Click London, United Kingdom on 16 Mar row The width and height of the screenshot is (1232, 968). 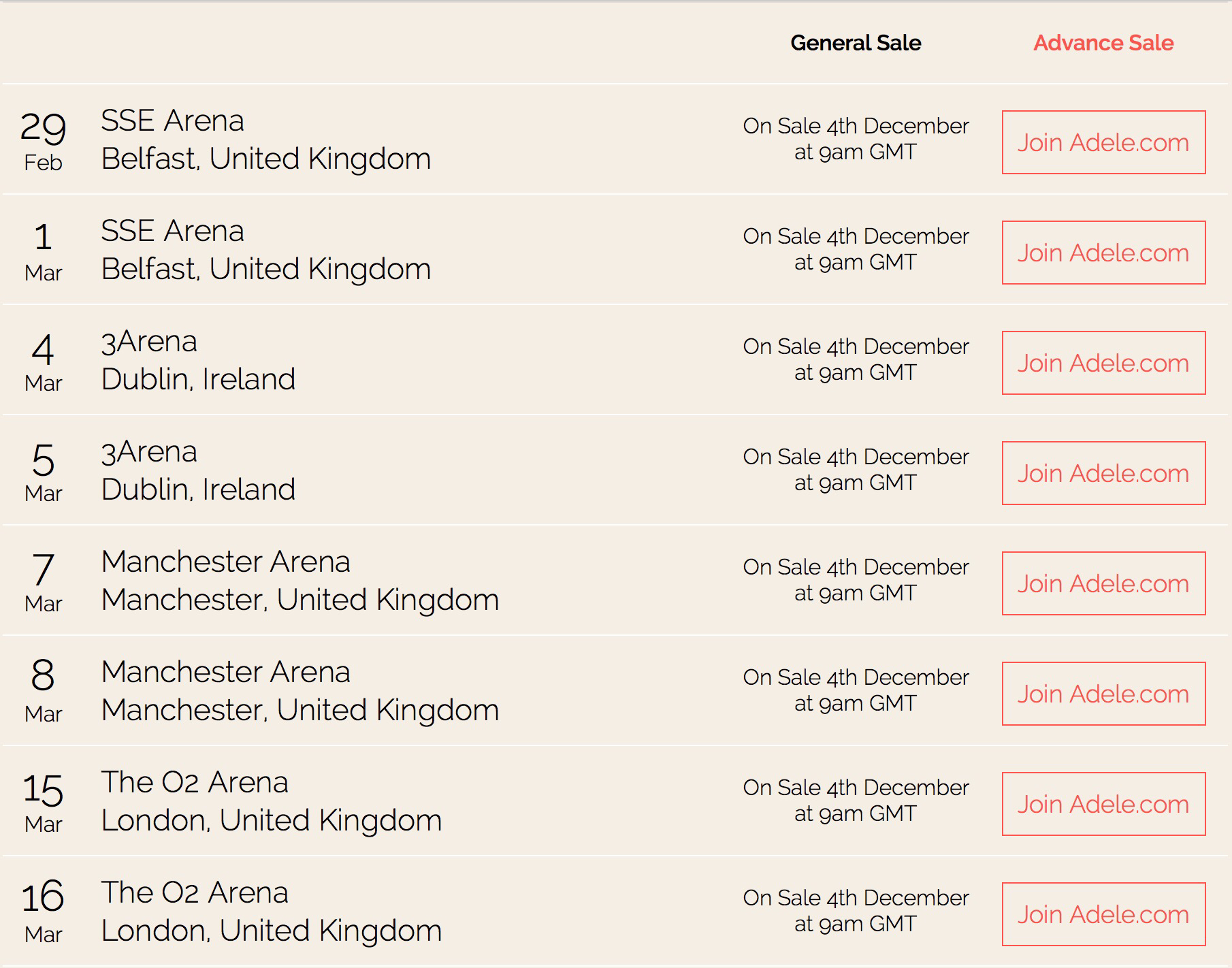[x=271, y=931]
